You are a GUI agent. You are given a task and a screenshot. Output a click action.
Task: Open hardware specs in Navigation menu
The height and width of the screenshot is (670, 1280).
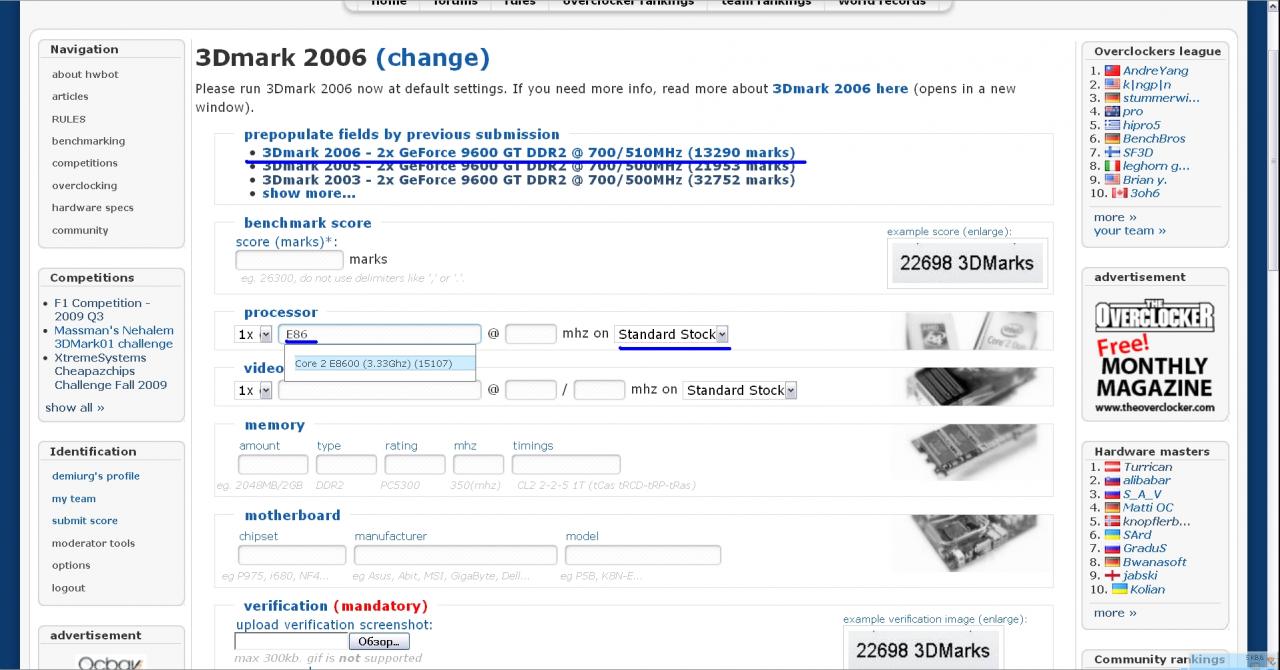(x=92, y=208)
